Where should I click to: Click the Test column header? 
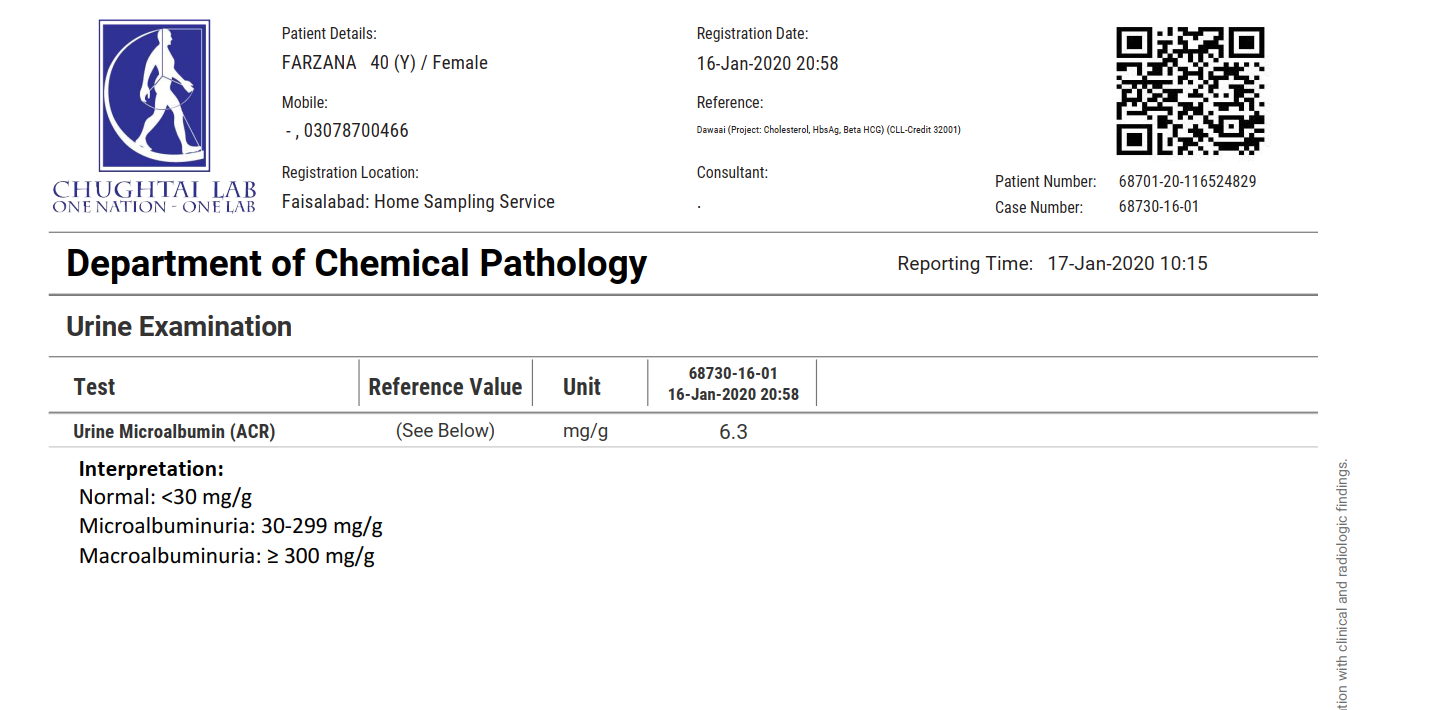pos(94,387)
